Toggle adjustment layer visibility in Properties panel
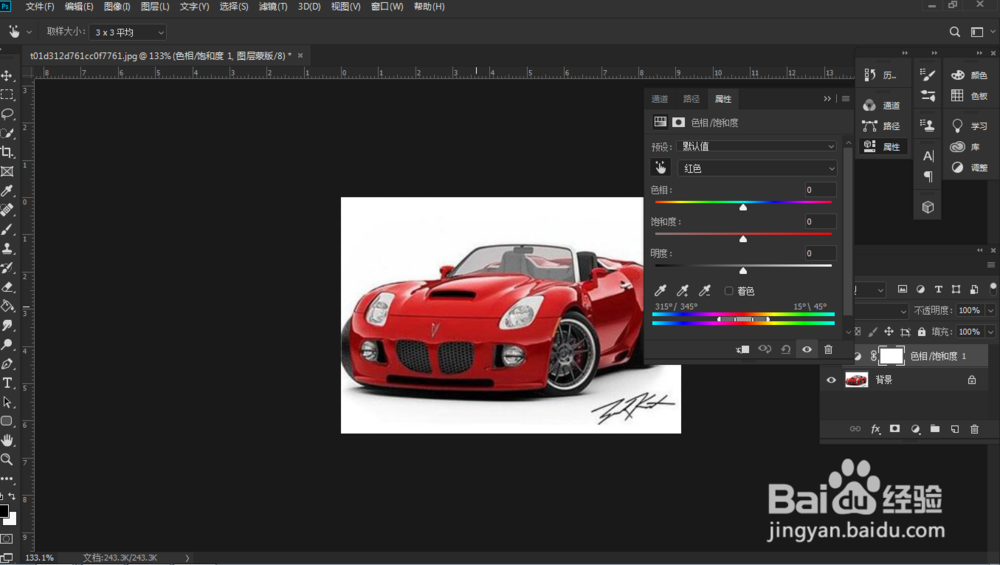 (807, 349)
